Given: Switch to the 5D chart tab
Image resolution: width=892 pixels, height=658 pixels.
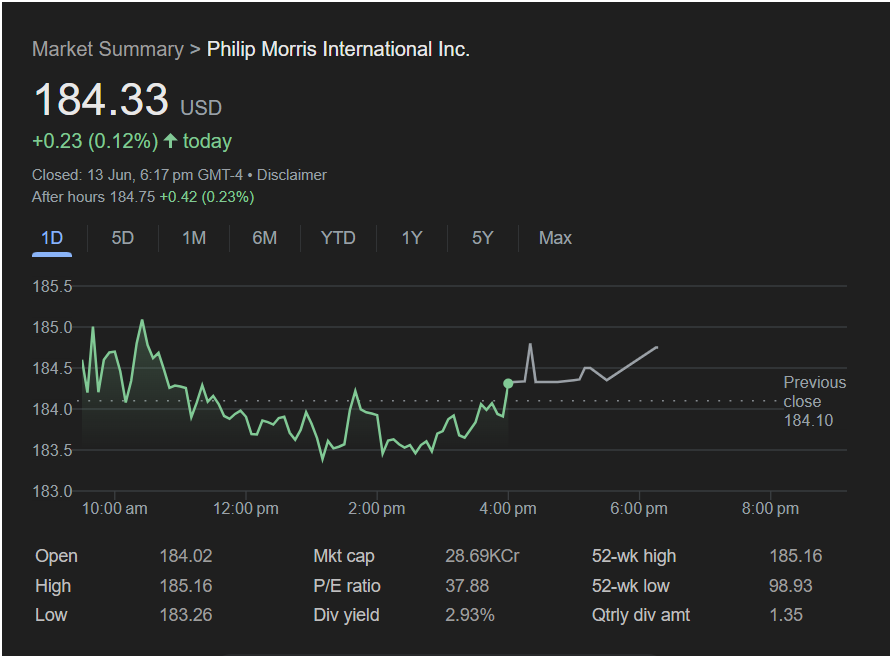Looking at the screenshot, I should [122, 238].
